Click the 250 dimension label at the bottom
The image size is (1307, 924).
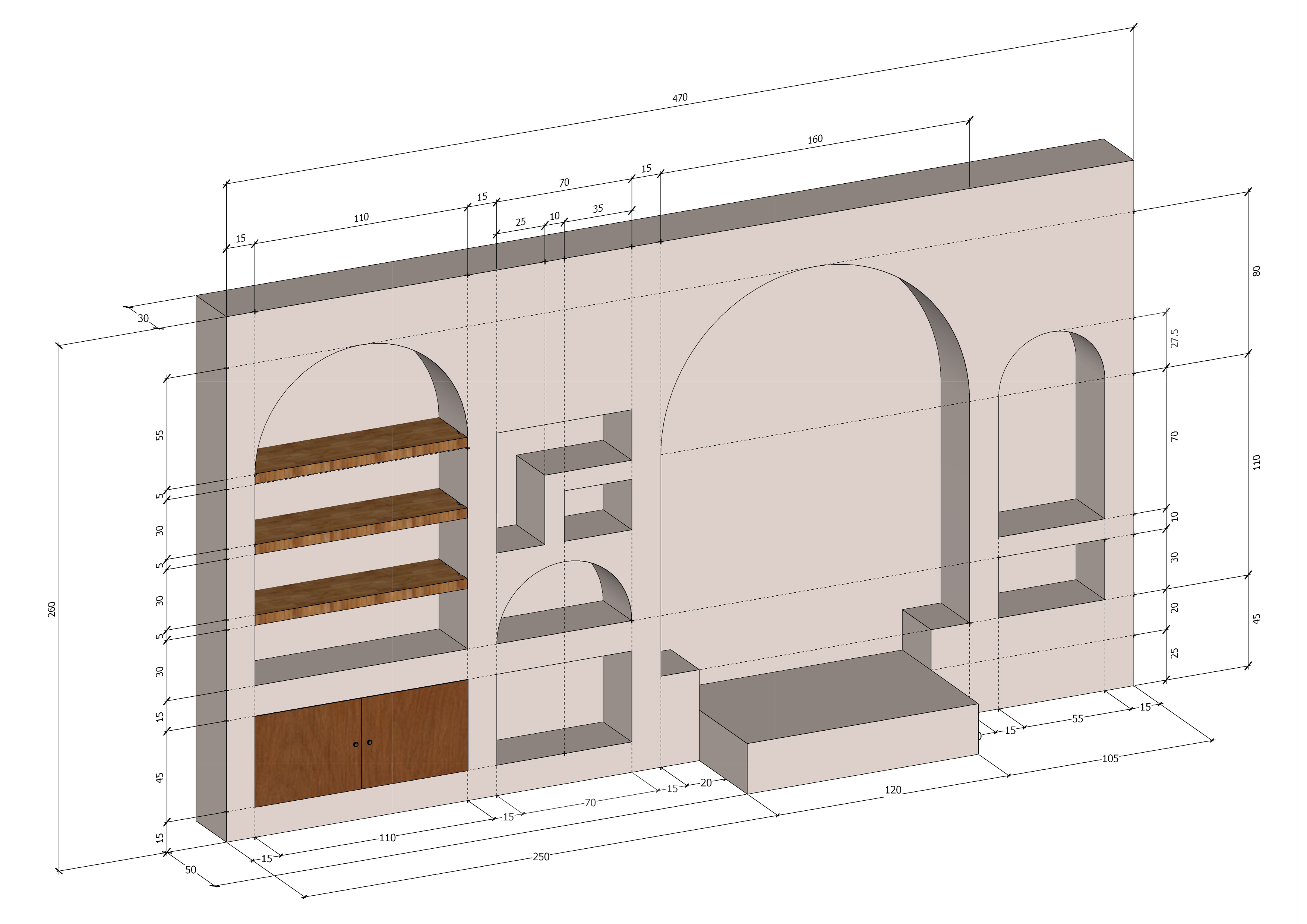[541, 857]
